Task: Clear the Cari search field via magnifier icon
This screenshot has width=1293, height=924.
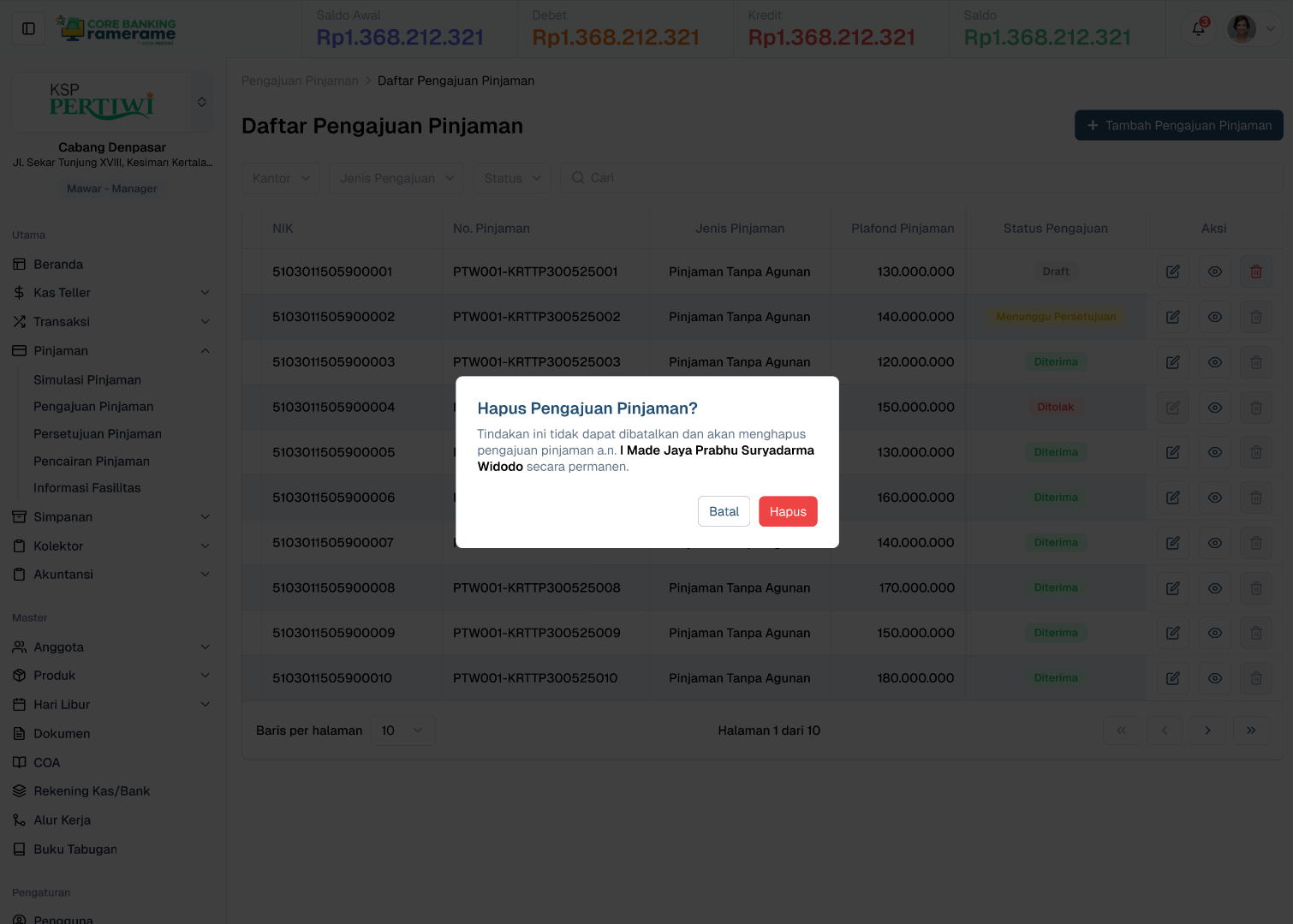Action: click(x=578, y=177)
